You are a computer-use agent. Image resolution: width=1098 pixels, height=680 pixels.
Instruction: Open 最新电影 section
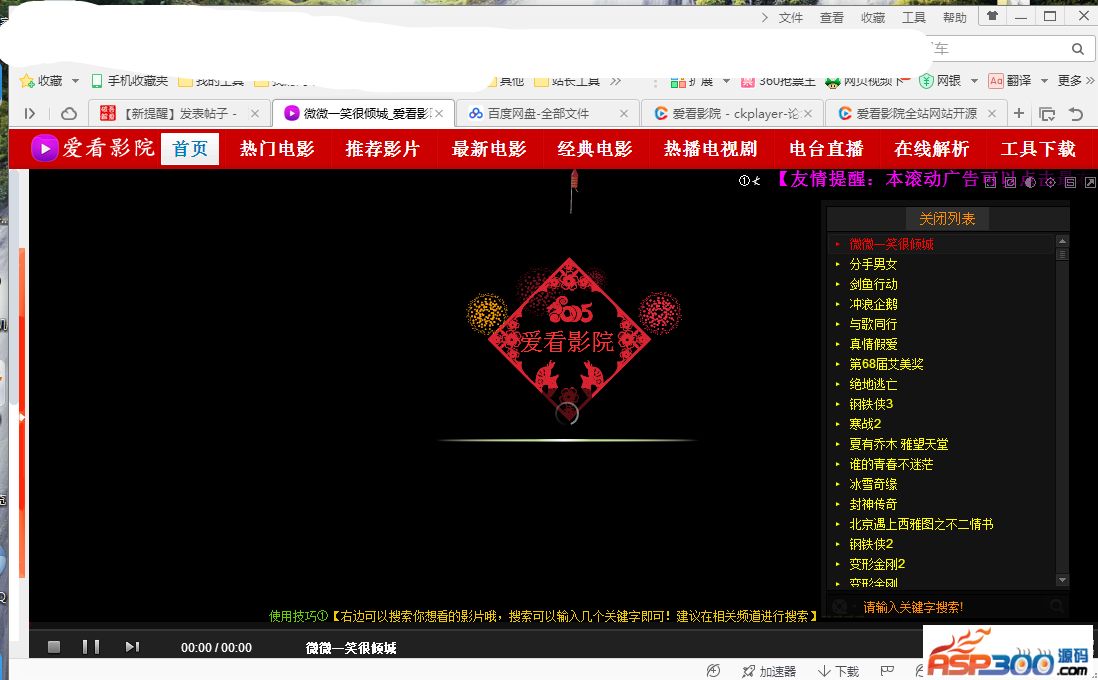coord(489,148)
